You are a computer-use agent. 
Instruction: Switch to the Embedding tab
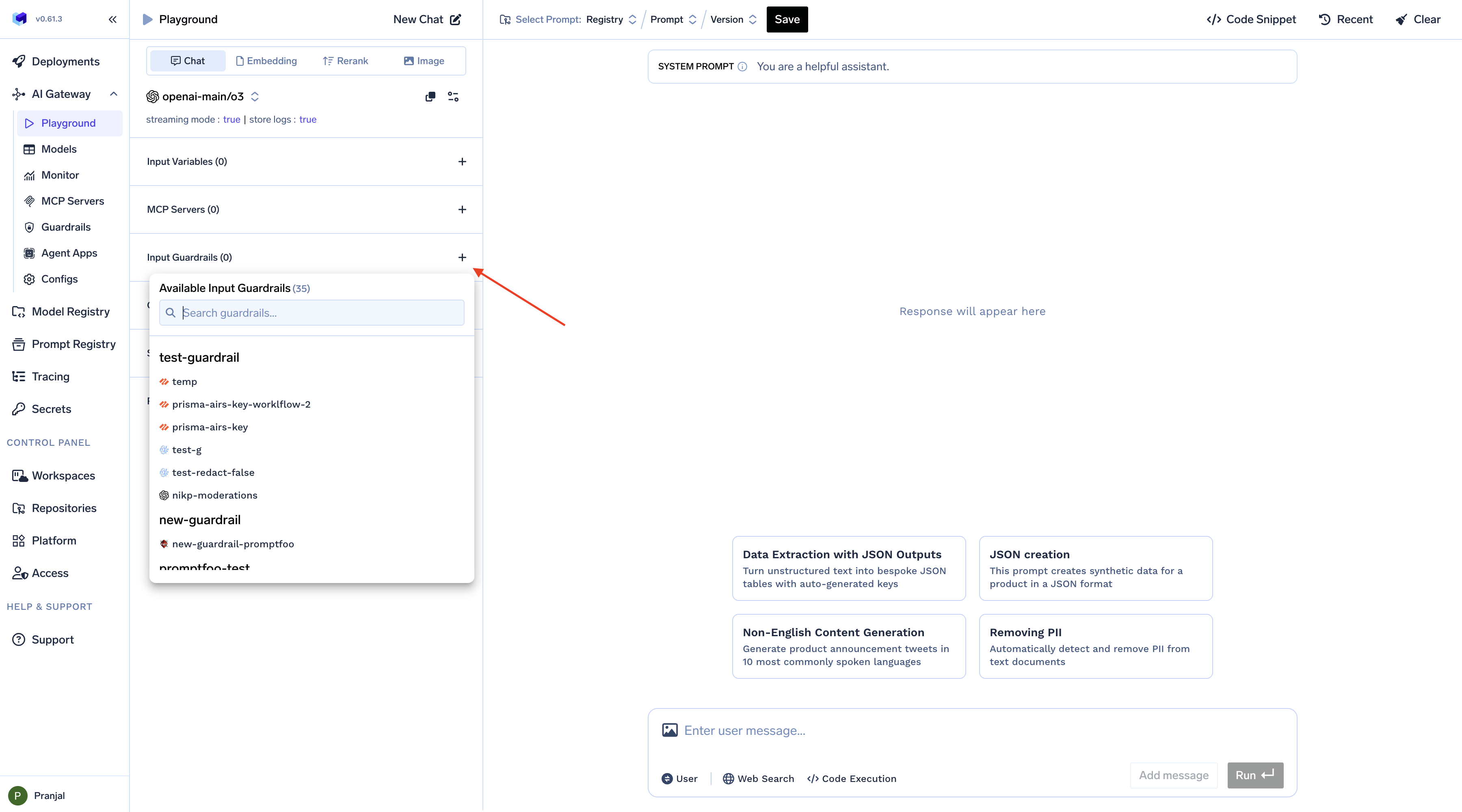click(266, 61)
